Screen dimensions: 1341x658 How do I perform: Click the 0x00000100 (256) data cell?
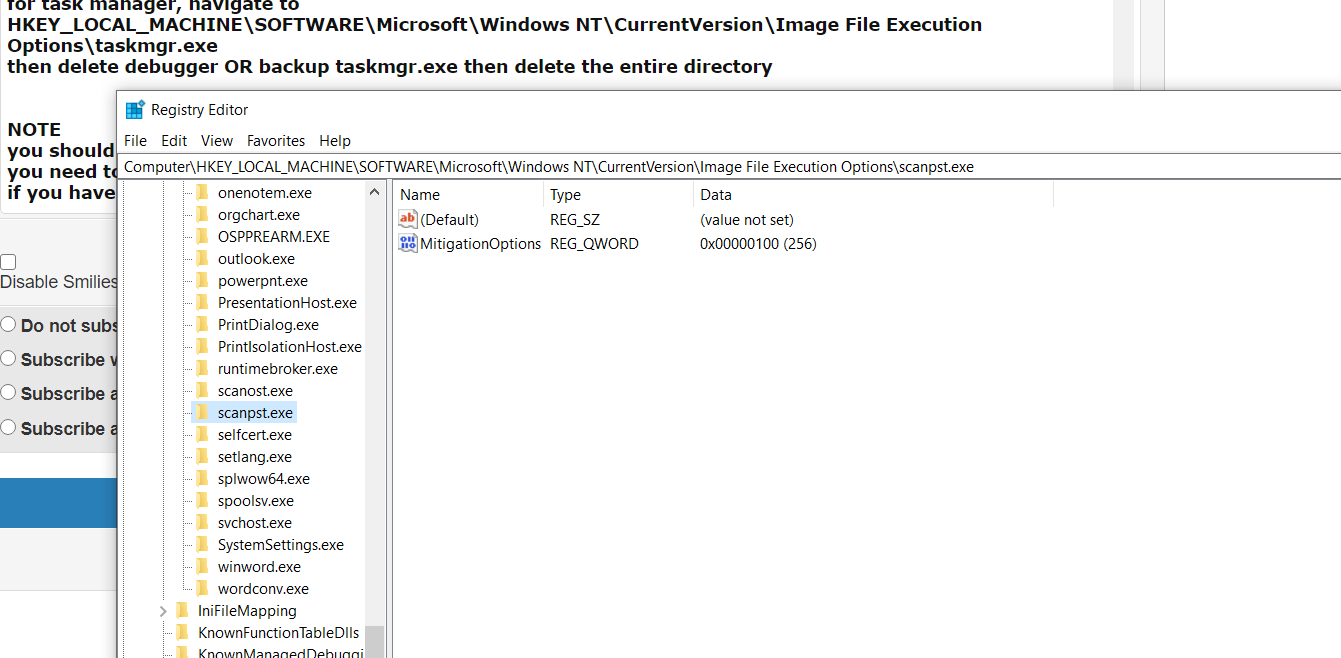click(x=758, y=244)
